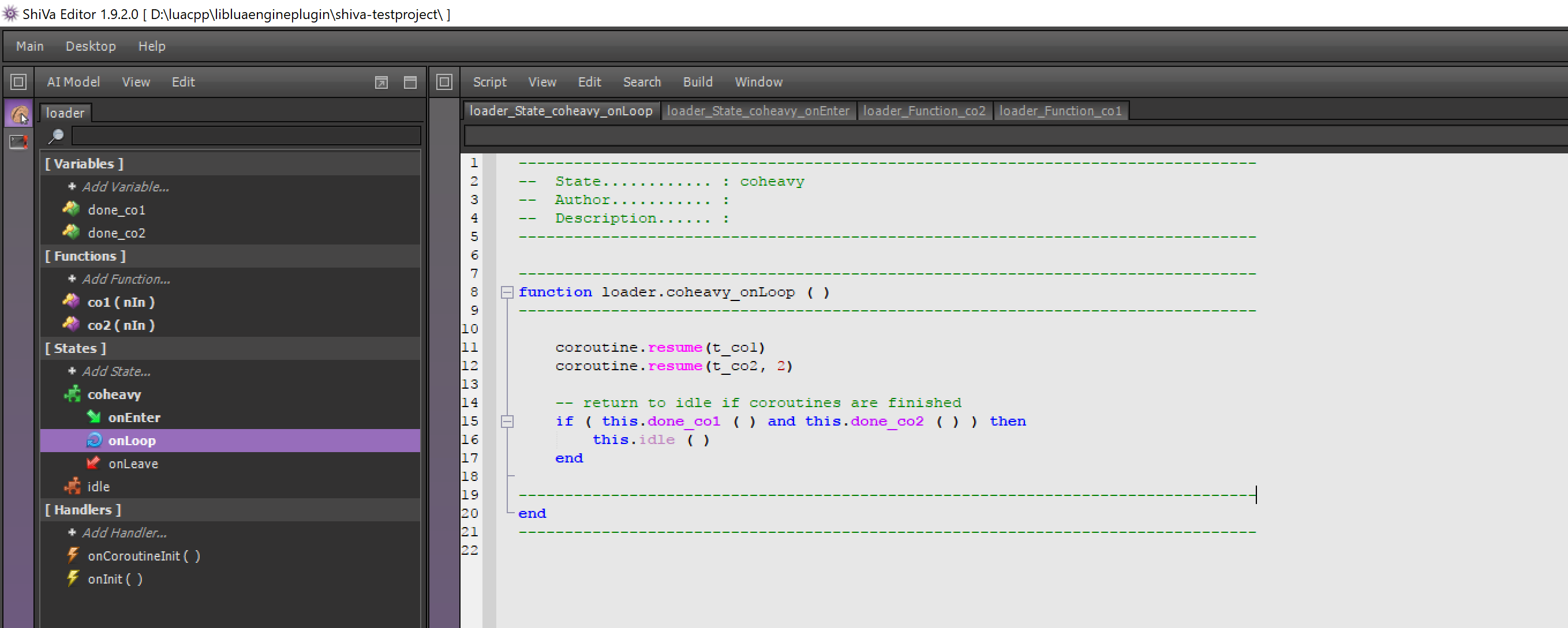Select the done_co1 variable icon
Screen dimensions: 1568x628
(71, 210)
